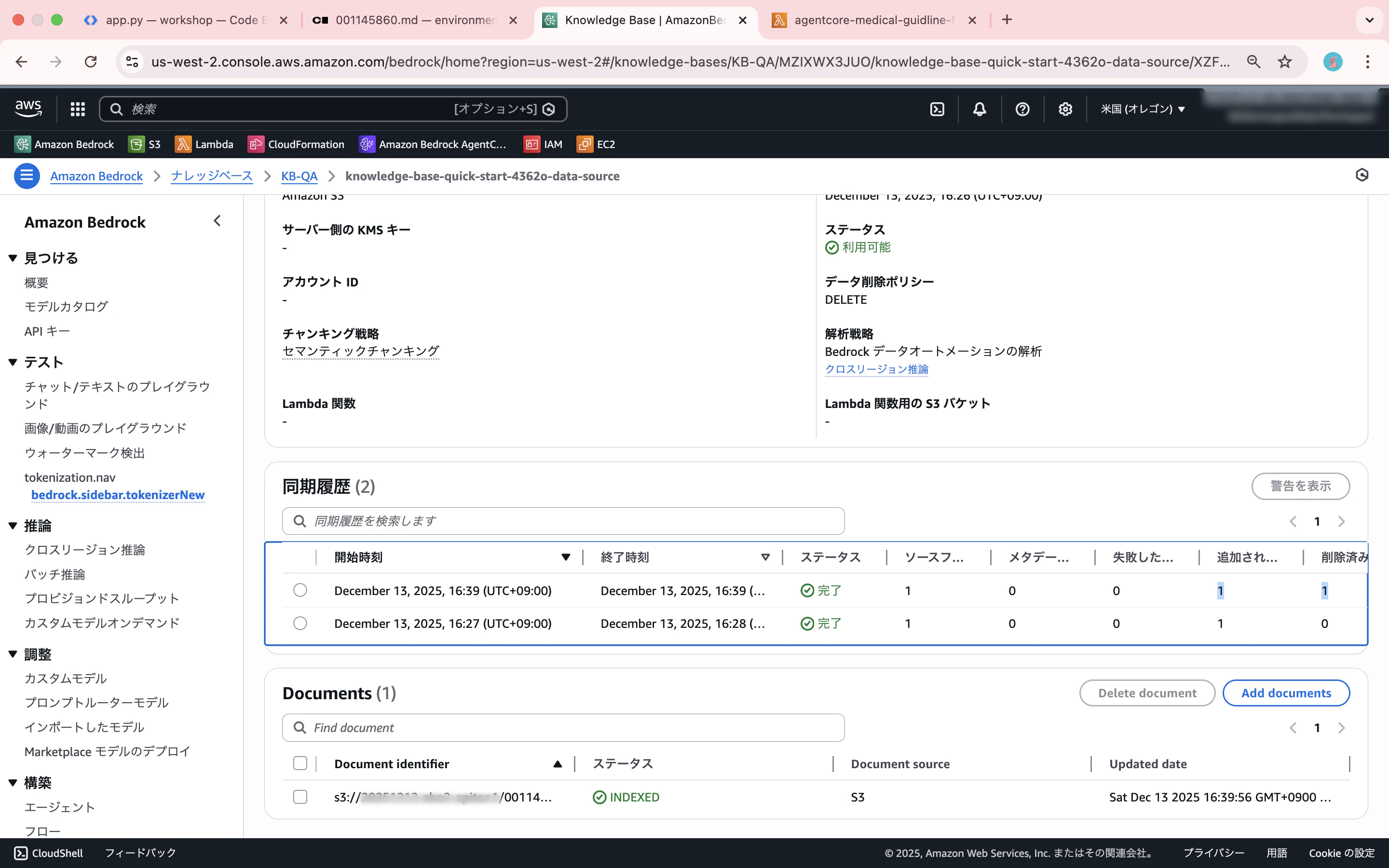Toggle the side navigation hamburger menu
This screenshot has width=1389, height=868.
tap(27, 176)
